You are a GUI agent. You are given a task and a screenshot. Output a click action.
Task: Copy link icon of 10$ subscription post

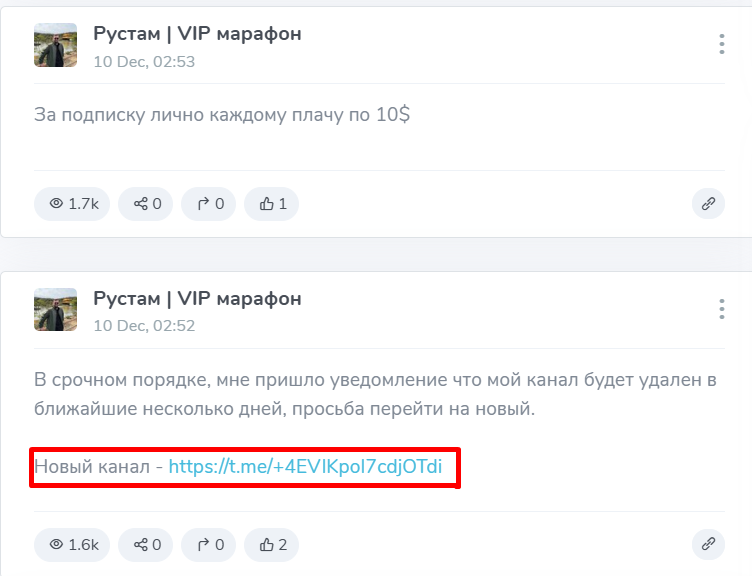pyautogui.click(x=708, y=204)
